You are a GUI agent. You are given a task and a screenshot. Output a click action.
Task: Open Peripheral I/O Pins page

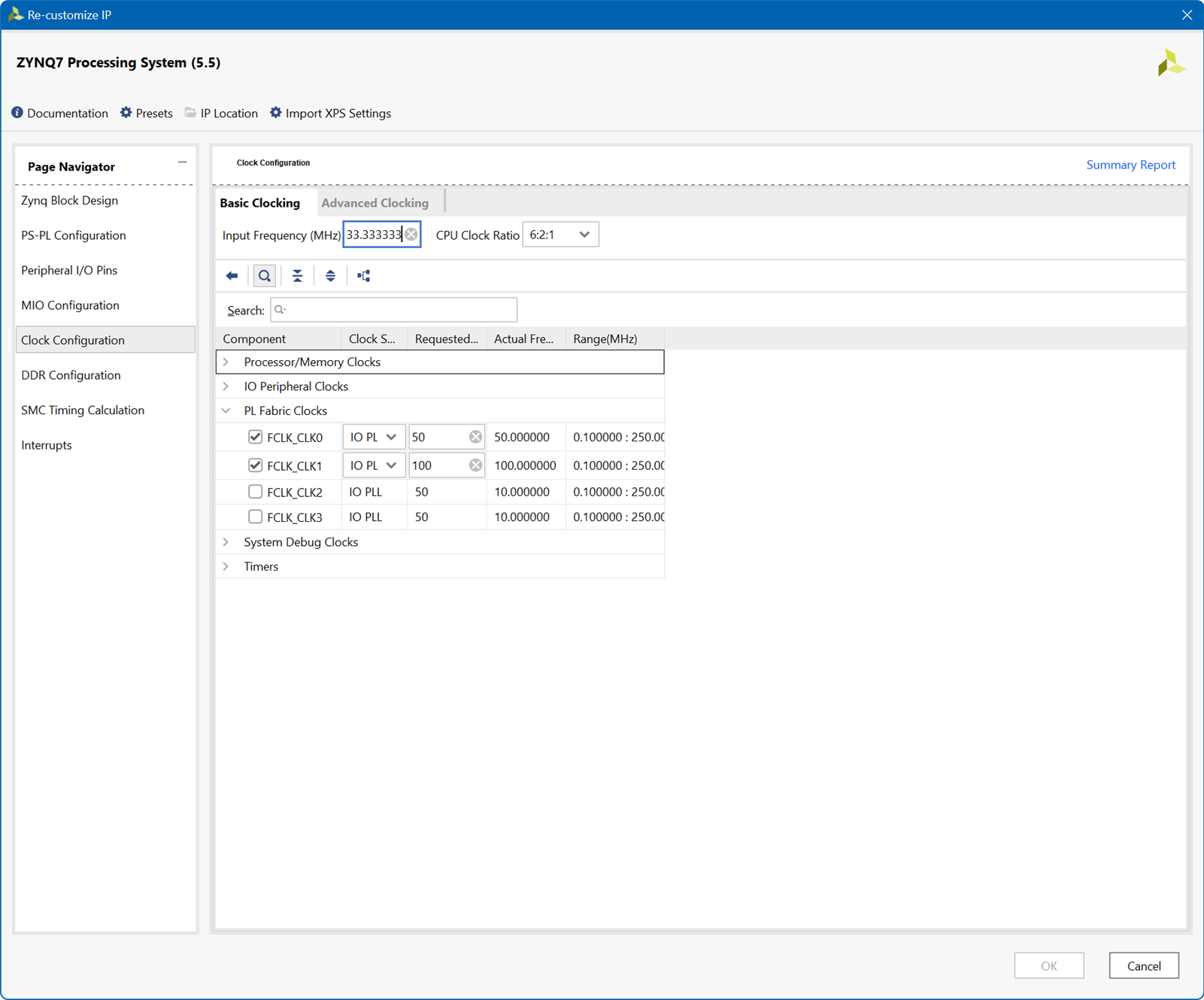[105, 271]
